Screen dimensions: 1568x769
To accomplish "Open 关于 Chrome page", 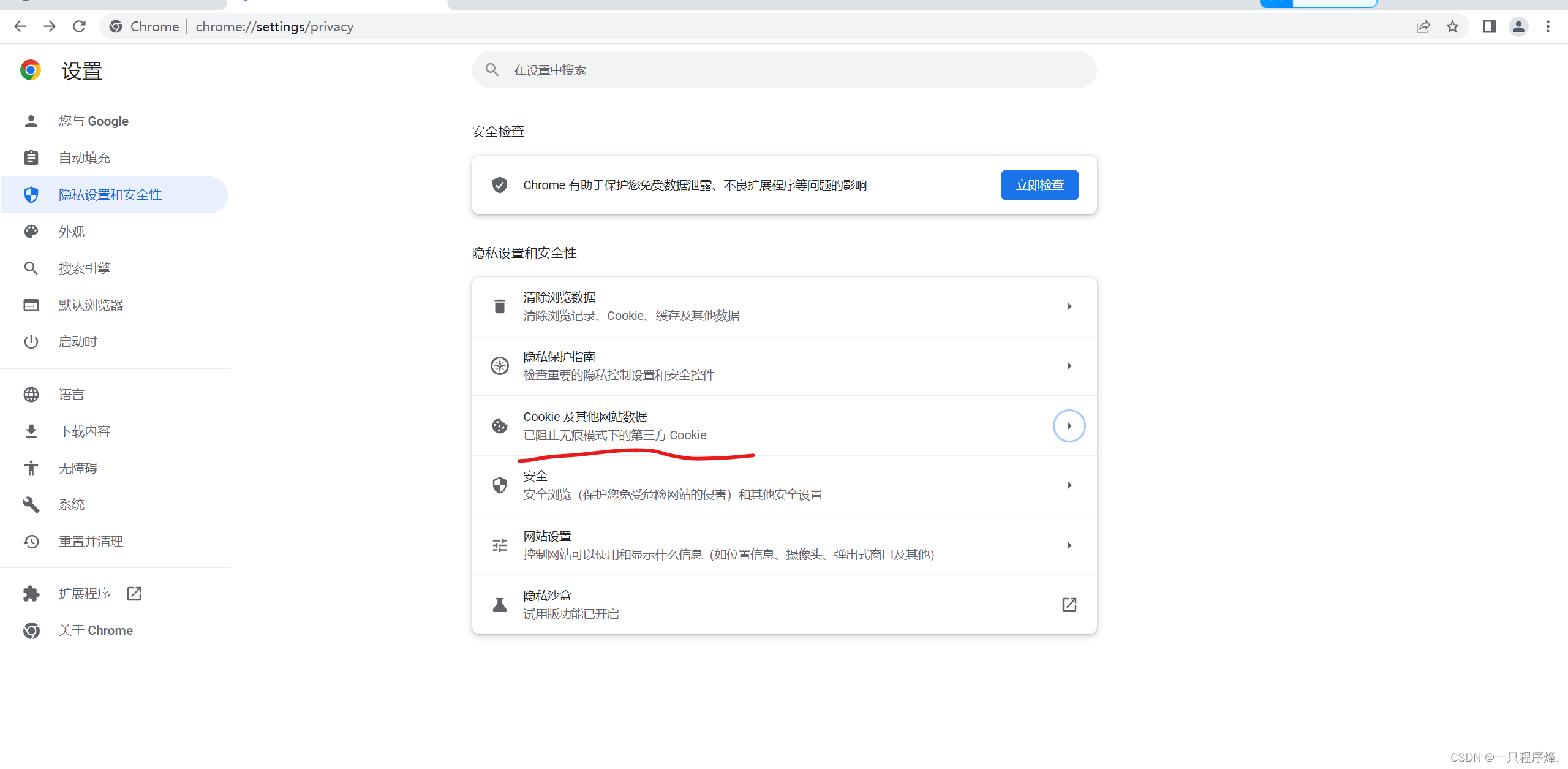I will 96,631.
